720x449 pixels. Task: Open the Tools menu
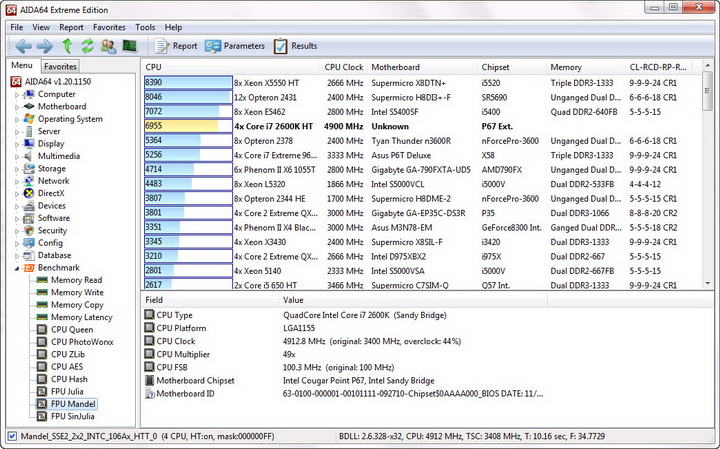tap(145, 28)
